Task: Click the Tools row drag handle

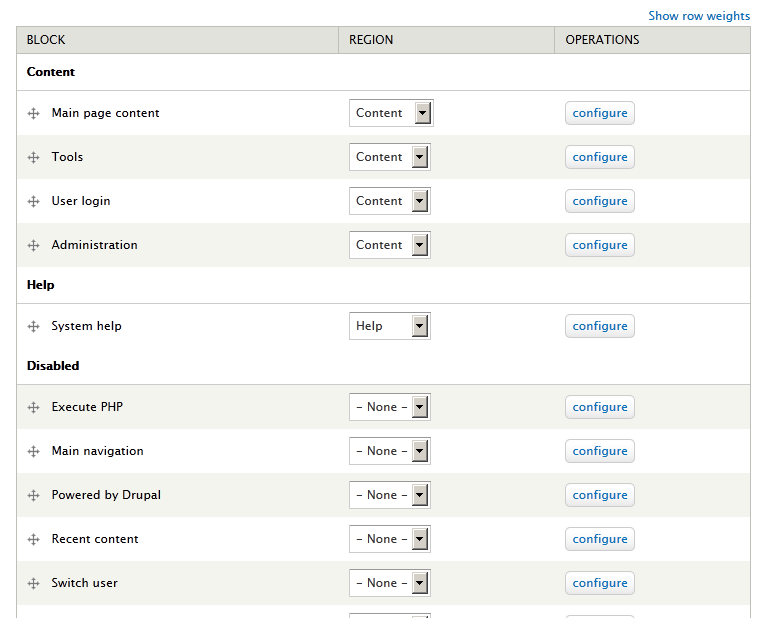Action: 34,158
